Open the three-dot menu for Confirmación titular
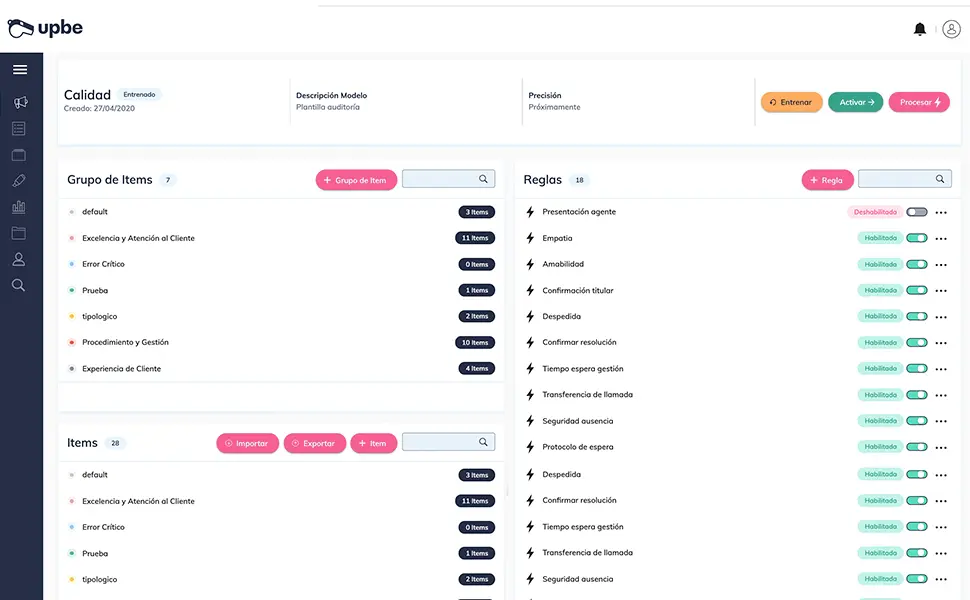The width and height of the screenshot is (970, 600). pos(941,291)
